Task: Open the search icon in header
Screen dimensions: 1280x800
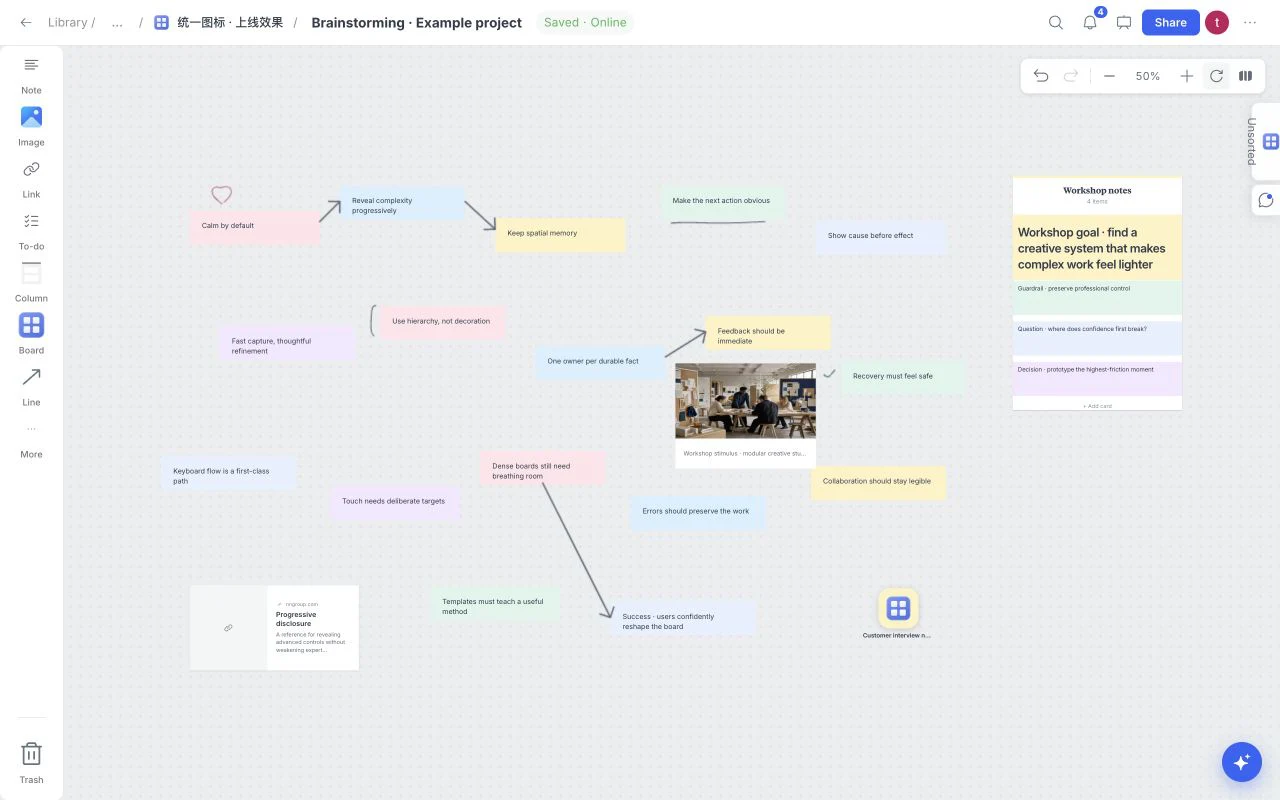Action: [x=1056, y=22]
